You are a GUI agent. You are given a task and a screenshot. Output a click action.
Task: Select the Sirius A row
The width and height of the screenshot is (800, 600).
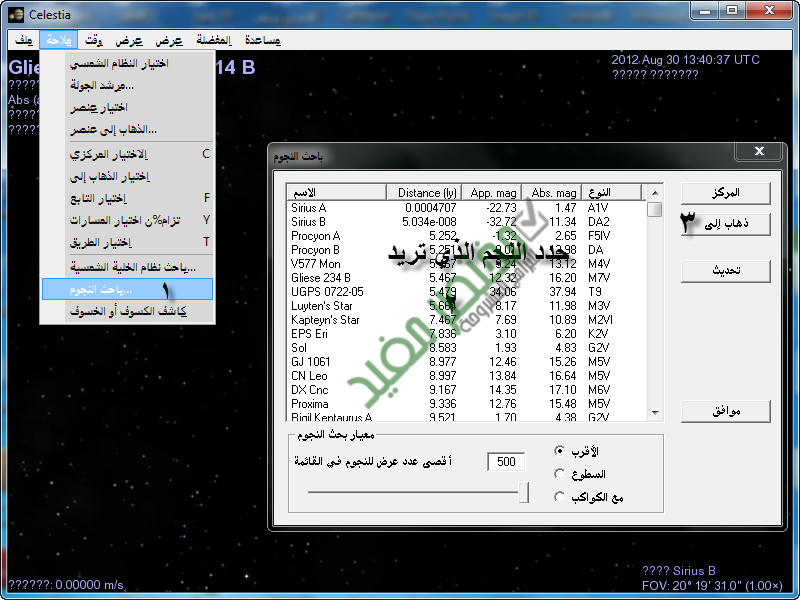pyautogui.click(x=466, y=208)
